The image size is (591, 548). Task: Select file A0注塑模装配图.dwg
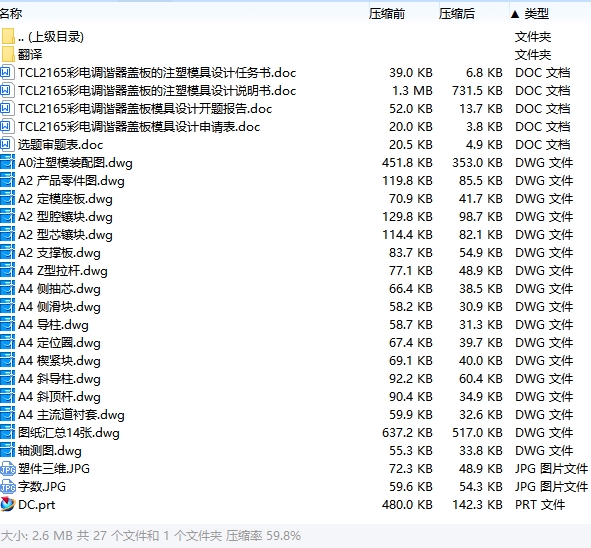(75, 163)
